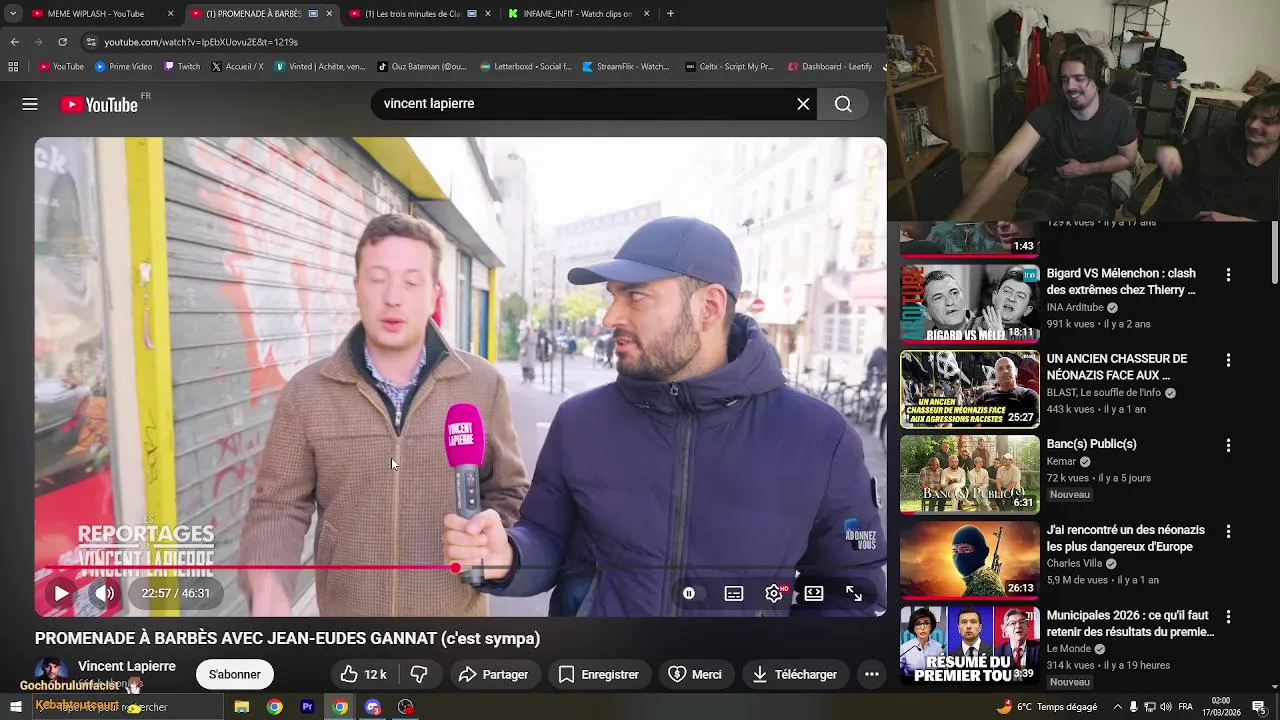
Task: Open the Prime Video bookmark
Action: coord(124,67)
